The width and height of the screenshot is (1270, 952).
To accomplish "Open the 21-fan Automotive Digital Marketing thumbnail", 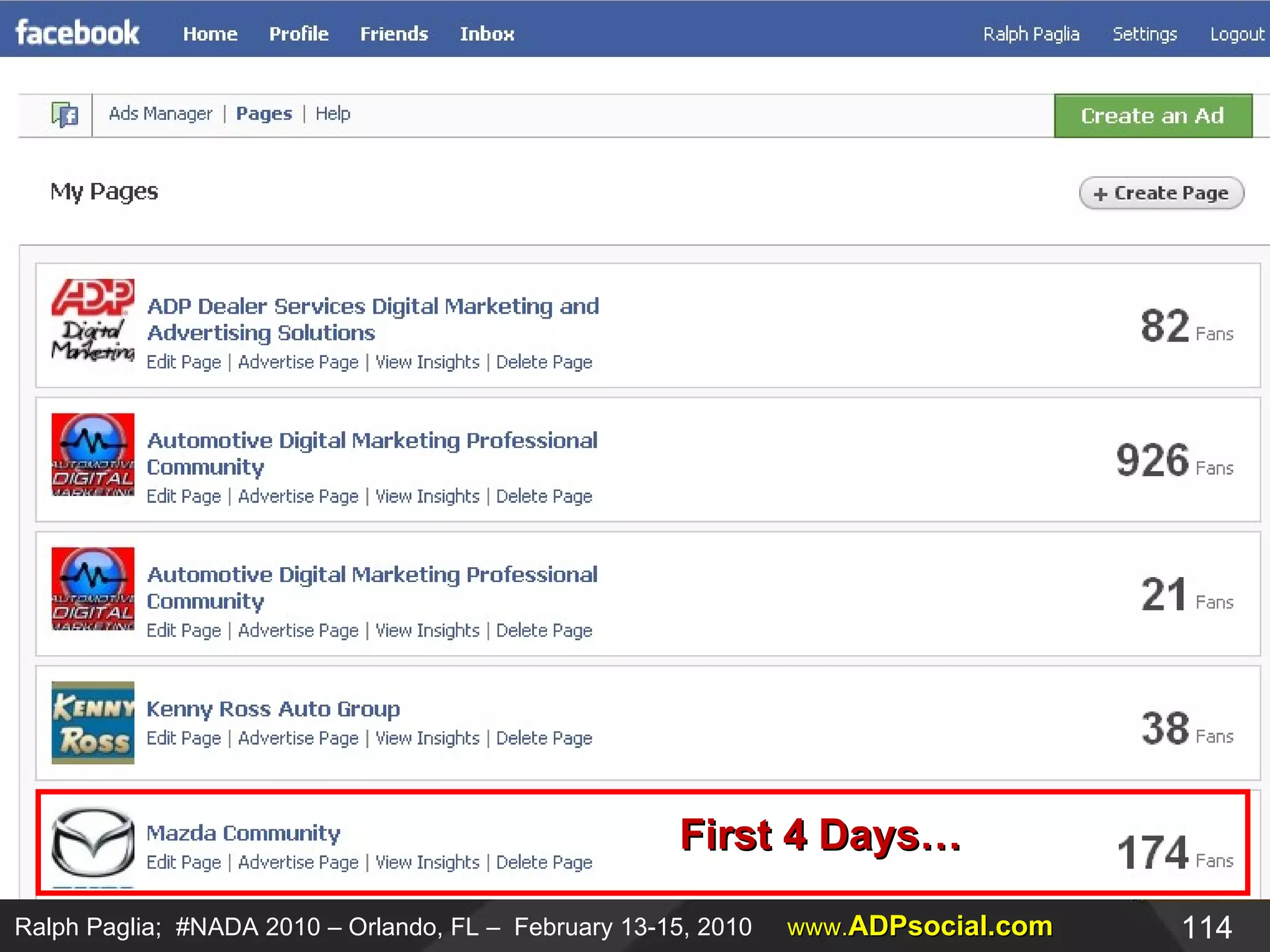I will coord(93,589).
